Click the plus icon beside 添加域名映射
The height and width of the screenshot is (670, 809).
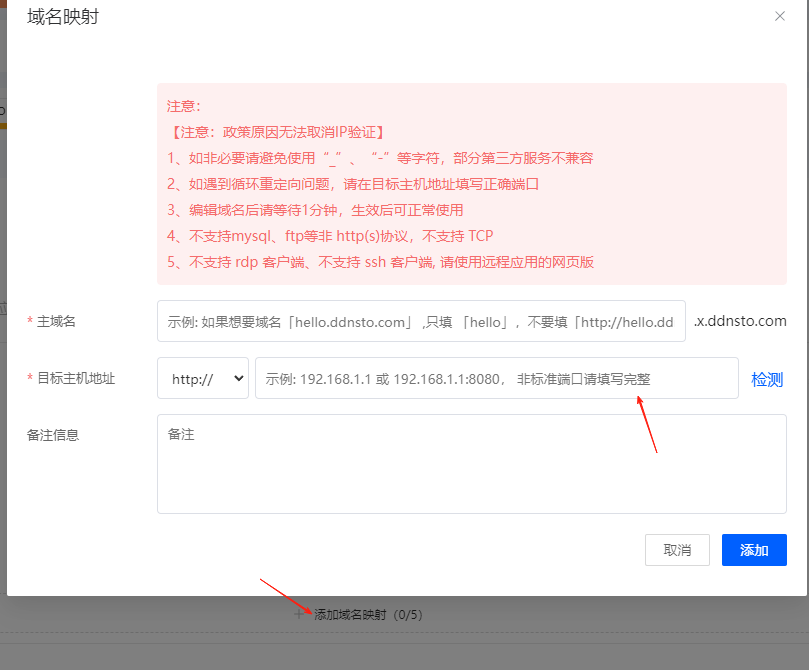[x=298, y=614]
